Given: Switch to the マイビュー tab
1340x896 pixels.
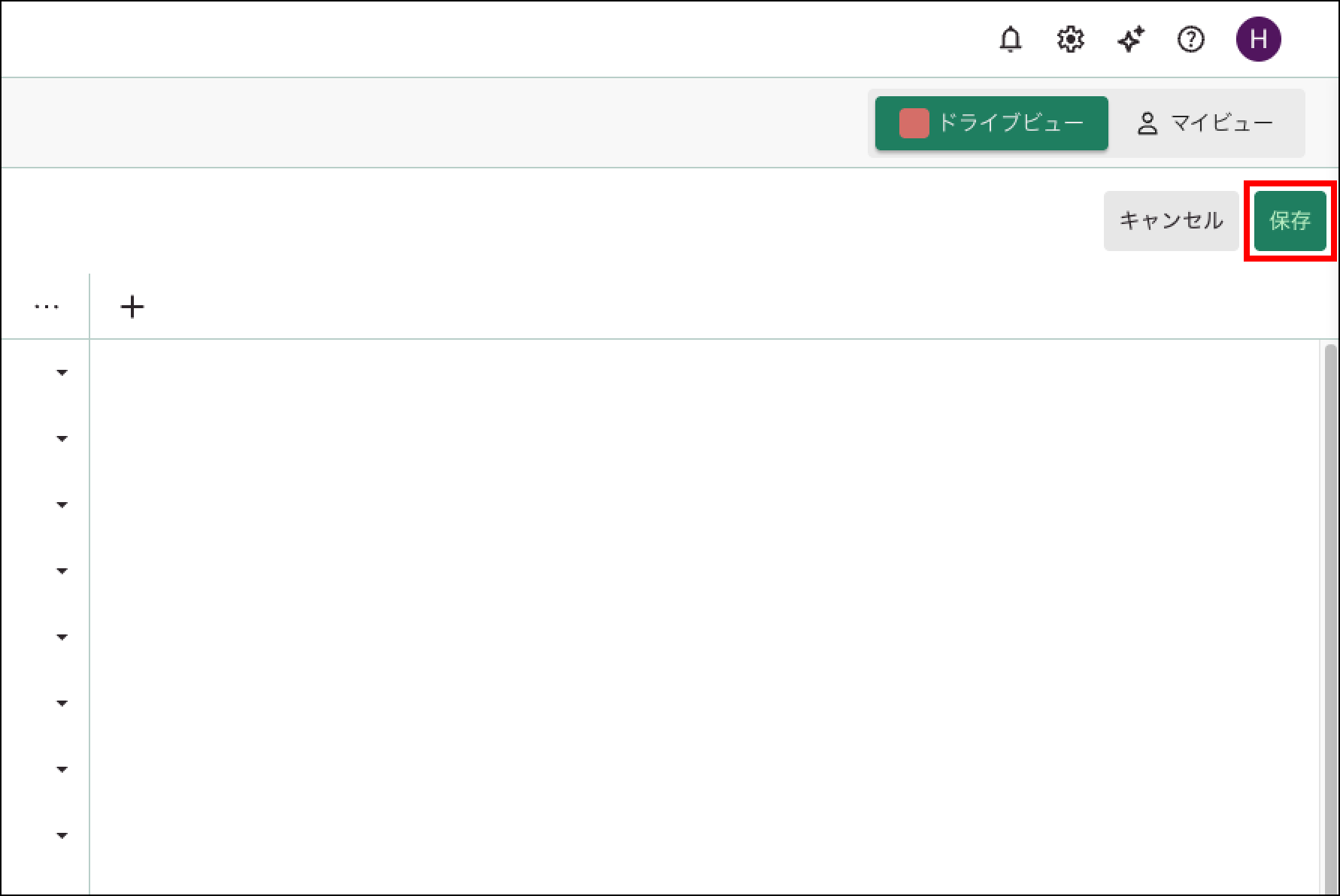Looking at the screenshot, I should [x=1206, y=123].
